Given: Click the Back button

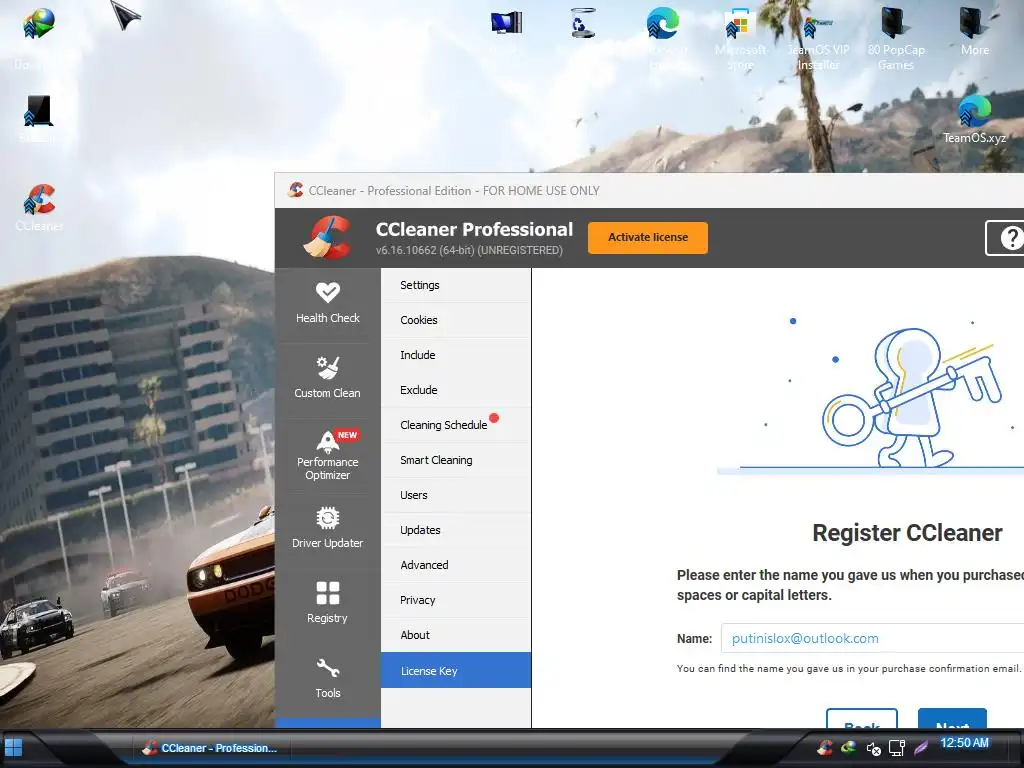Looking at the screenshot, I should tap(861, 718).
